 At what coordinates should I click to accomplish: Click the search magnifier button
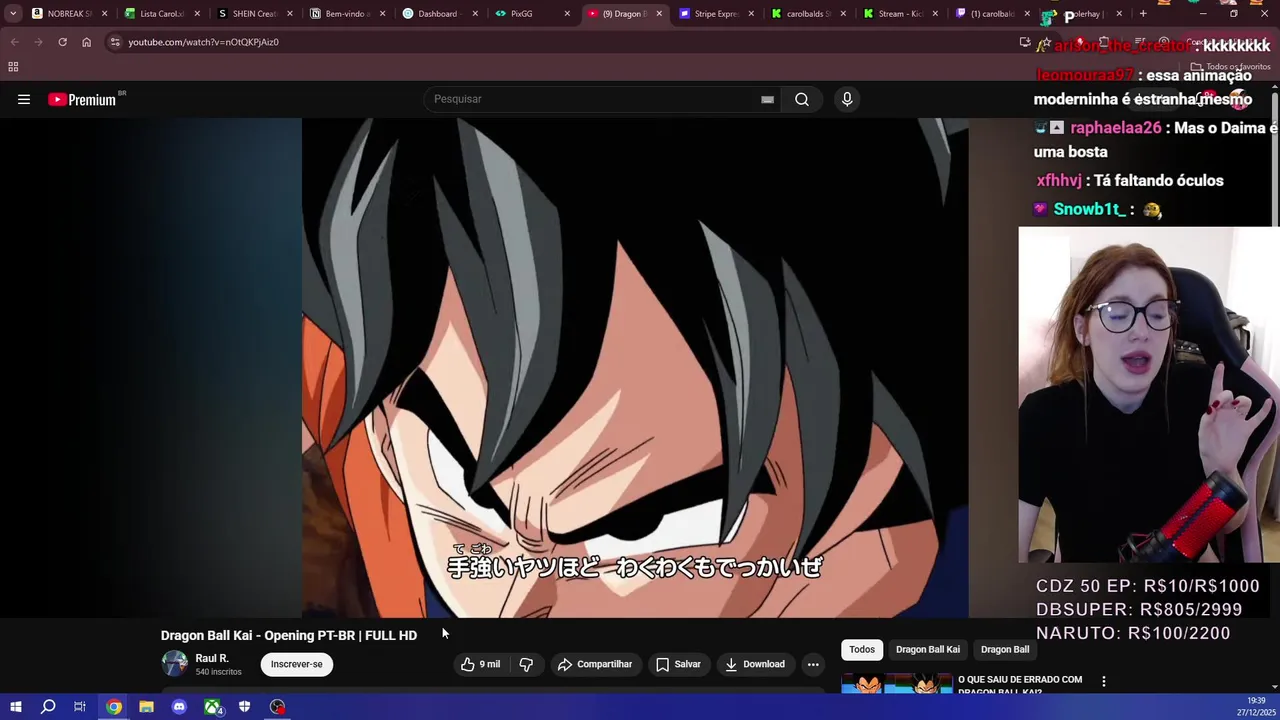coord(802,99)
